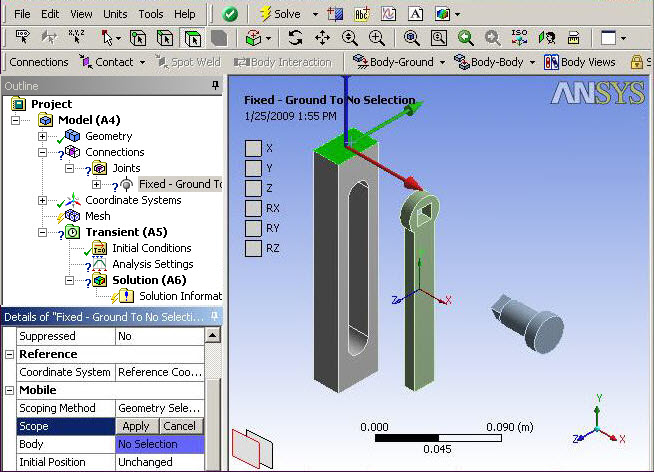Click the Abc annotation label icon
This screenshot has width=654, height=472.
(x=362, y=15)
